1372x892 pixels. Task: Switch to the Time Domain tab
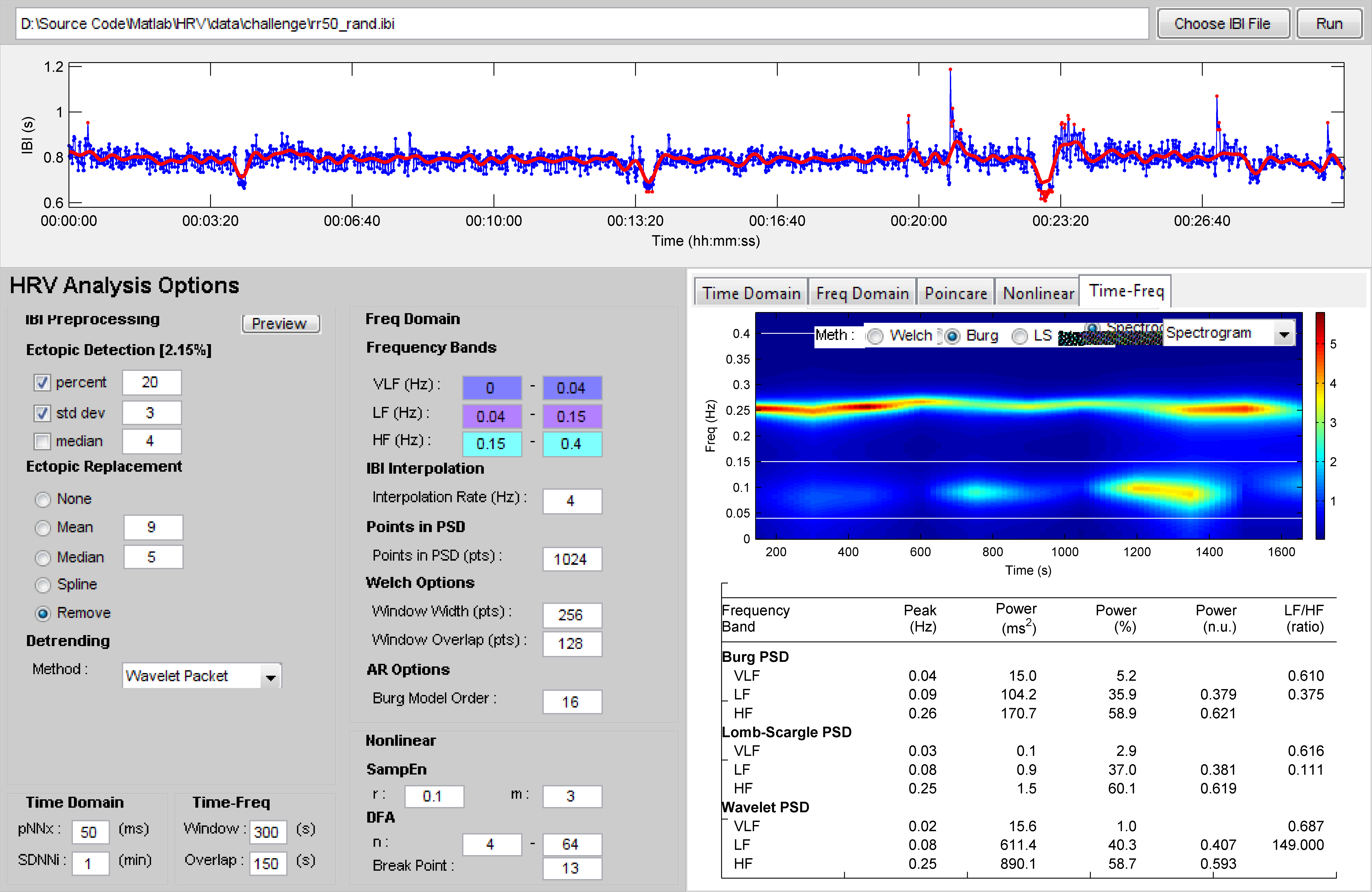[751, 293]
